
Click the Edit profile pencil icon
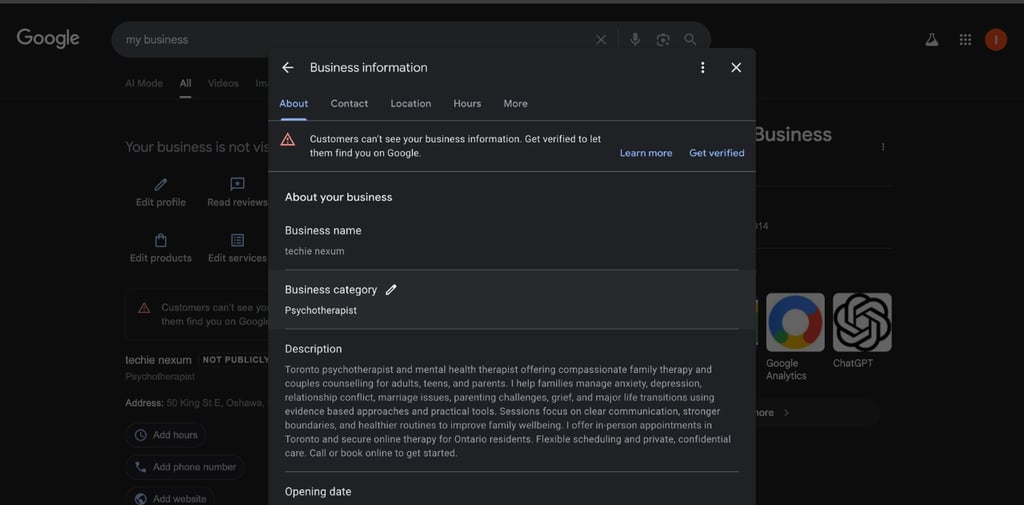pos(161,185)
